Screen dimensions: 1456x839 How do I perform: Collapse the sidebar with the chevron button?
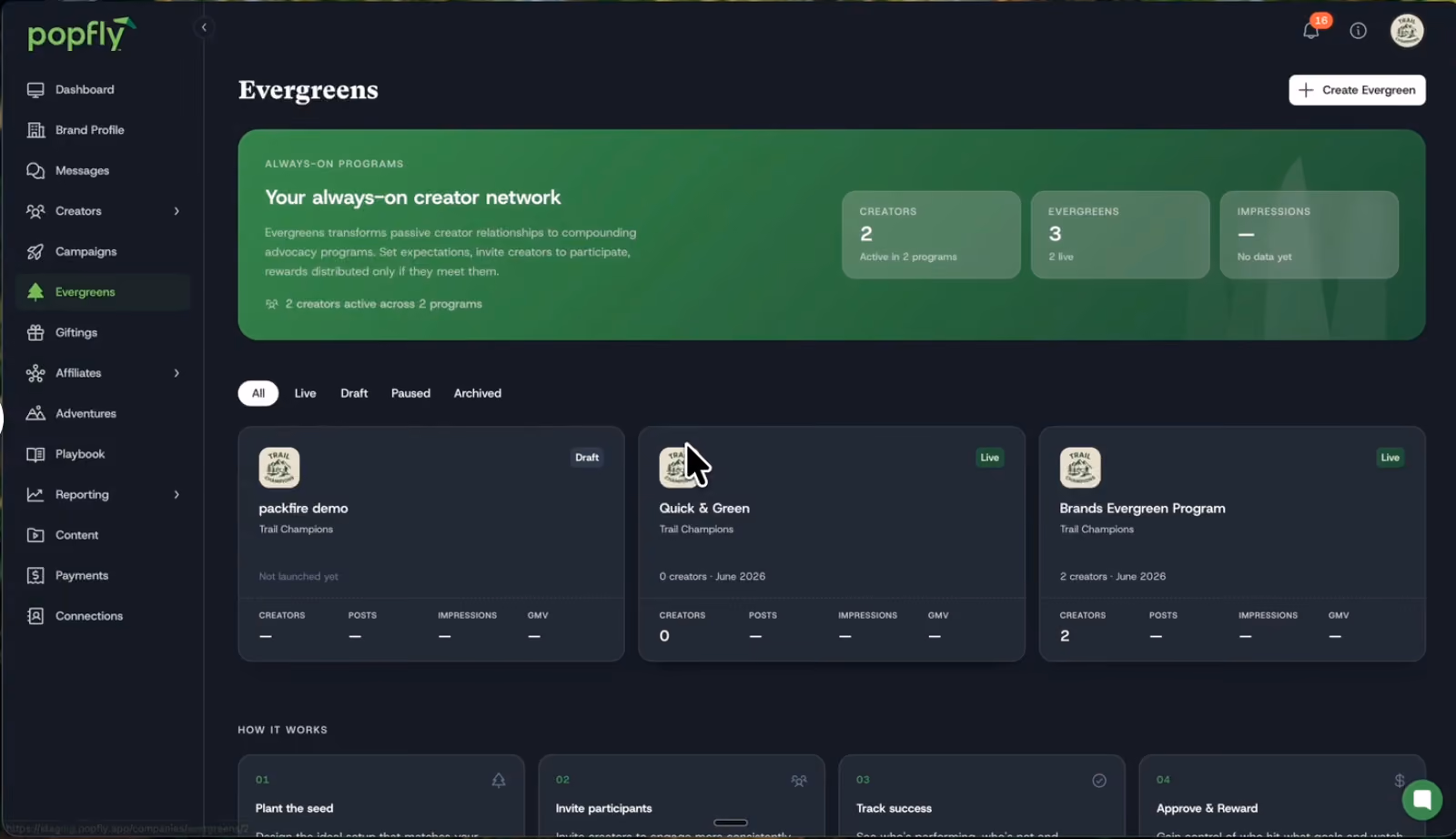204,27
